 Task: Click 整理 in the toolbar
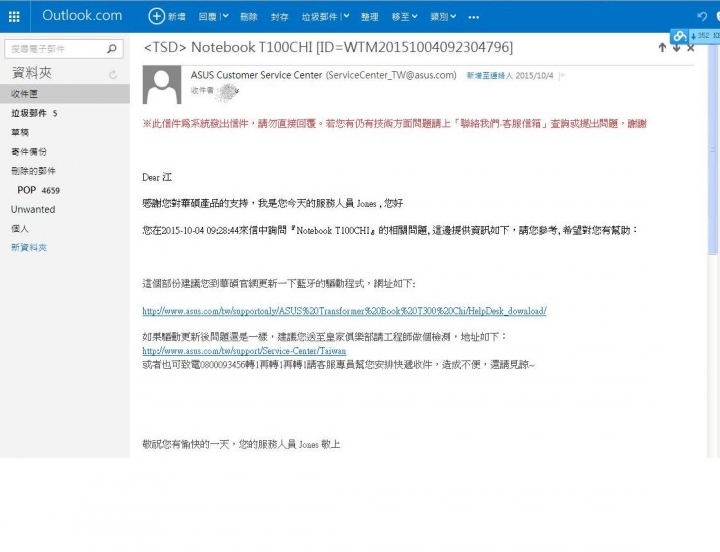(370, 17)
